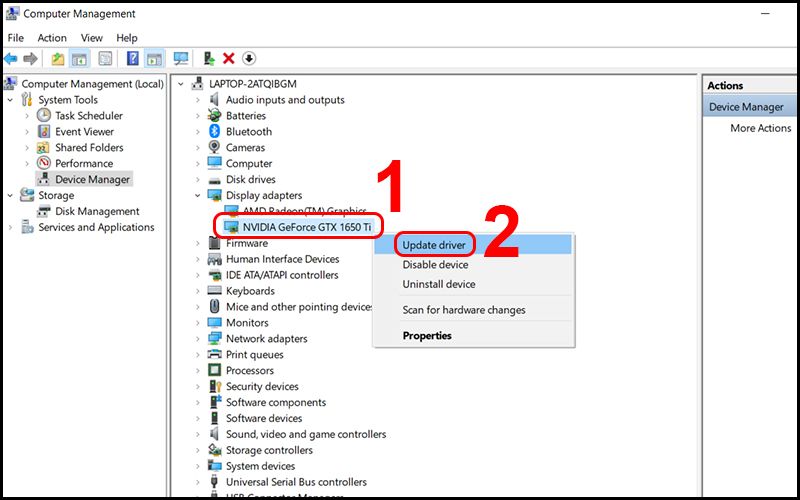The width and height of the screenshot is (800, 500).
Task: Collapse the Display adapters category
Action: 199,196
